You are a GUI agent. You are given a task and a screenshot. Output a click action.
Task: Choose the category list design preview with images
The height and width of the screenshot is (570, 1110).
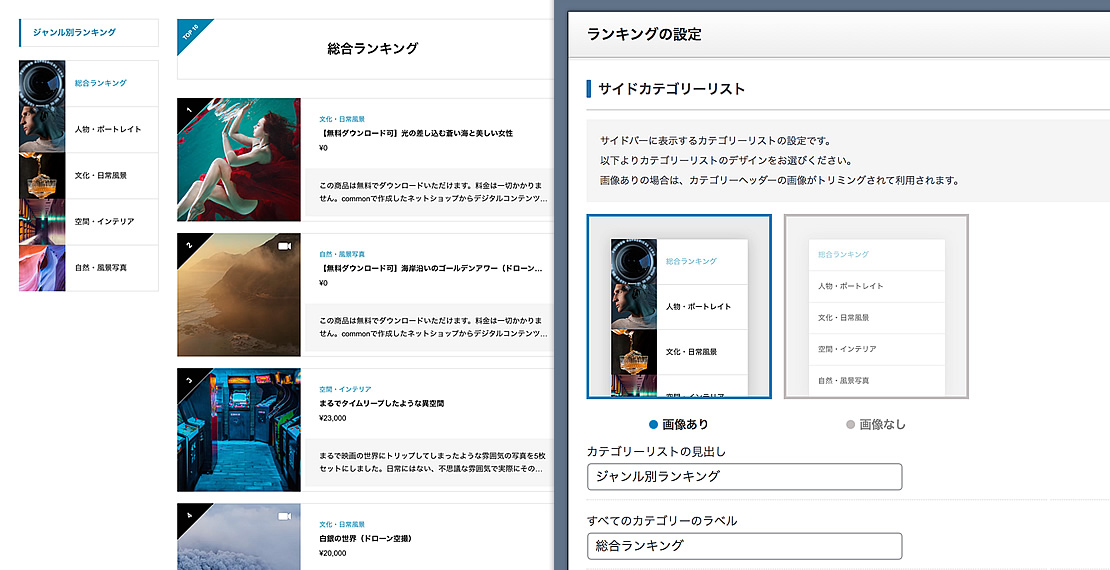(x=680, y=307)
